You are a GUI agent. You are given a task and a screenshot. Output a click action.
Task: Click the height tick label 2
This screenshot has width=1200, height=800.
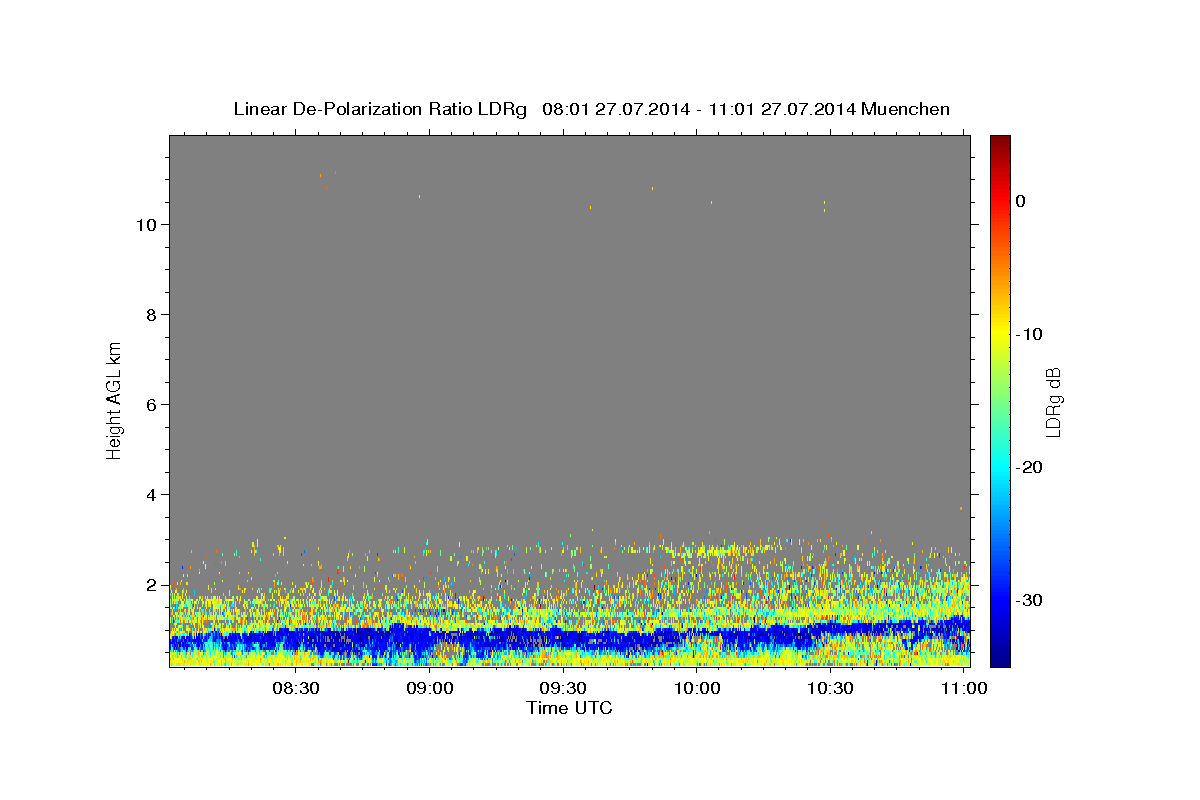point(149,584)
